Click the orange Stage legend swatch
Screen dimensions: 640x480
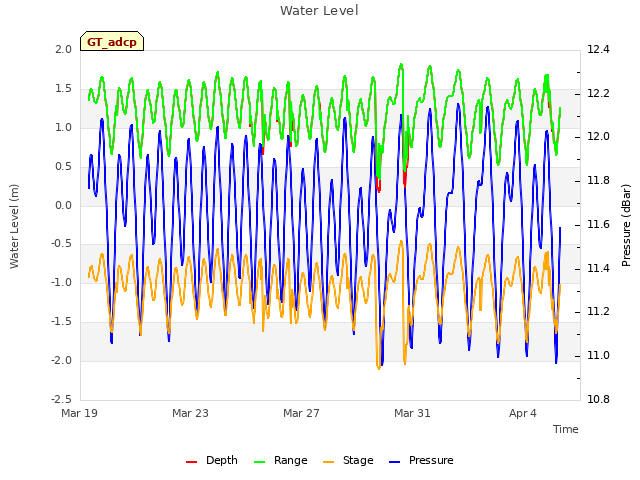pos(329,462)
